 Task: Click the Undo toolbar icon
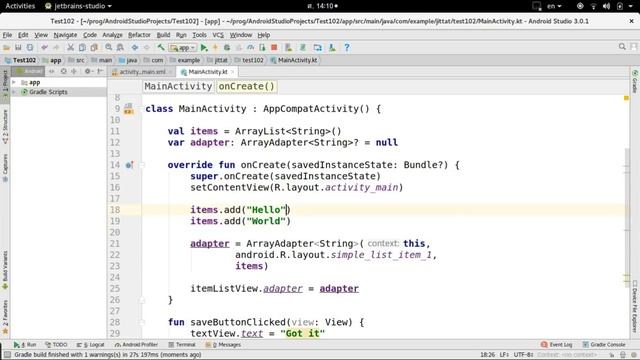(44, 48)
